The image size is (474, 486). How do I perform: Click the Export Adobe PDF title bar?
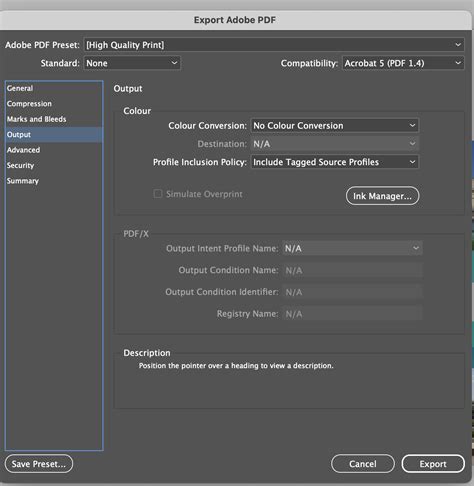pyautogui.click(x=235, y=20)
